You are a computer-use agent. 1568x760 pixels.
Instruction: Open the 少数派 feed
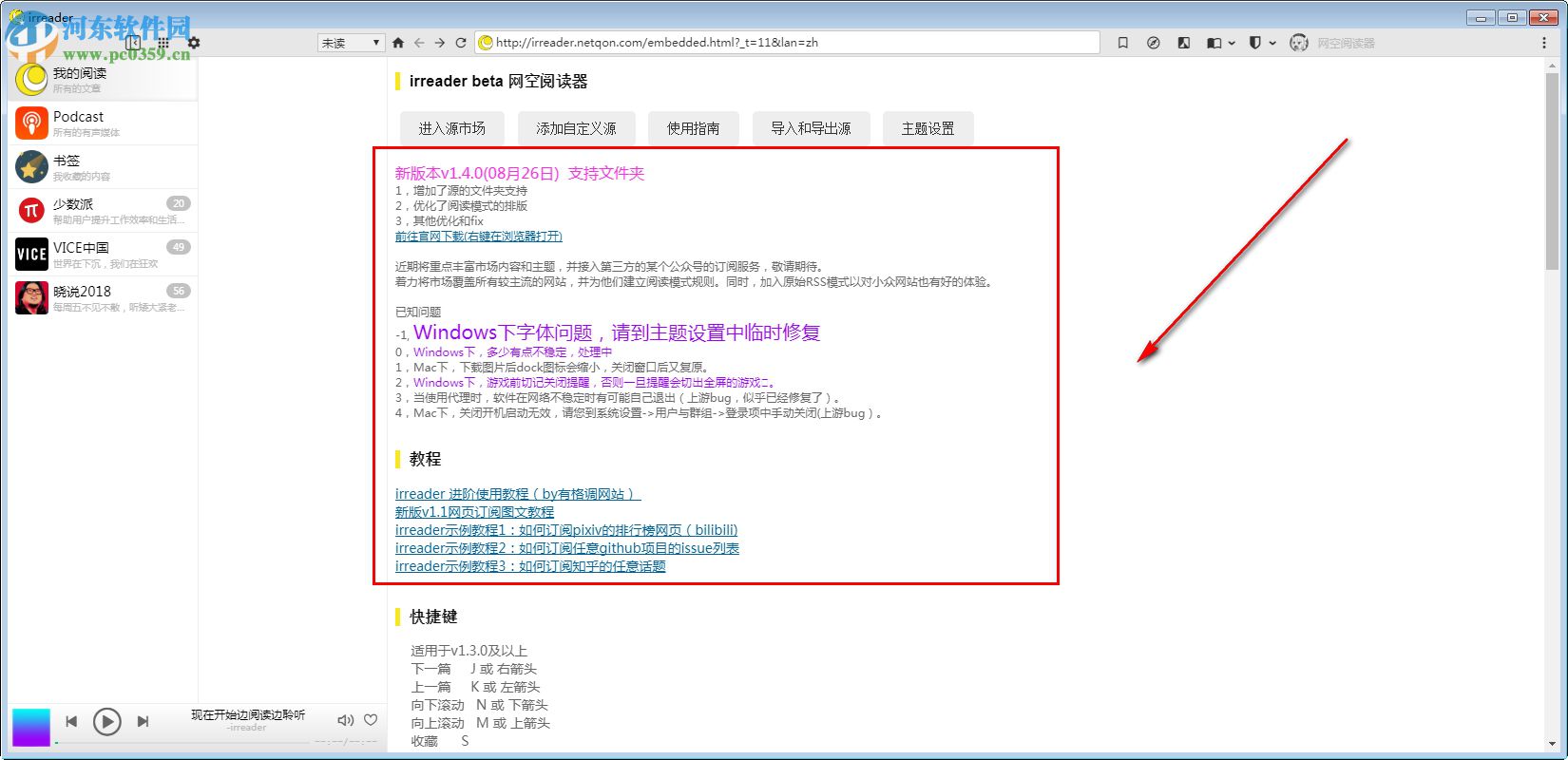point(103,211)
